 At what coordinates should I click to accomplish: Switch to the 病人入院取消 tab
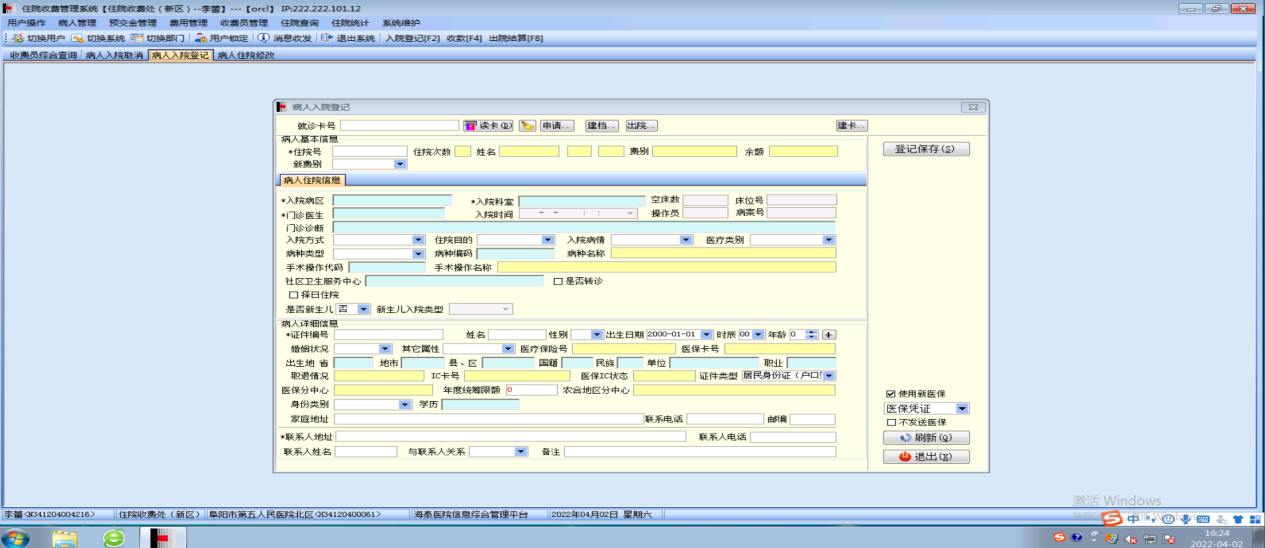114,56
